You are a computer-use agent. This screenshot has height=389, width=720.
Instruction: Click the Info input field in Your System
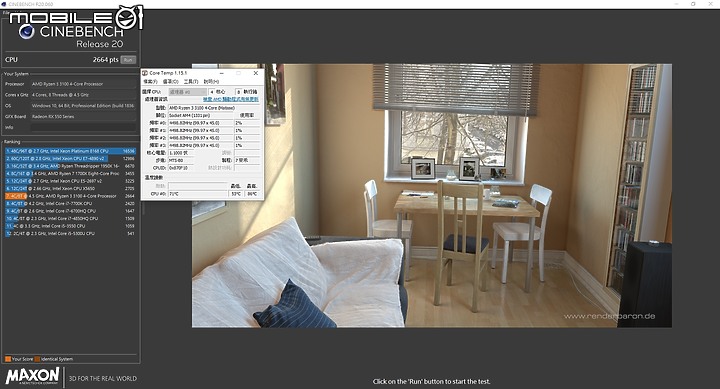[83, 127]
